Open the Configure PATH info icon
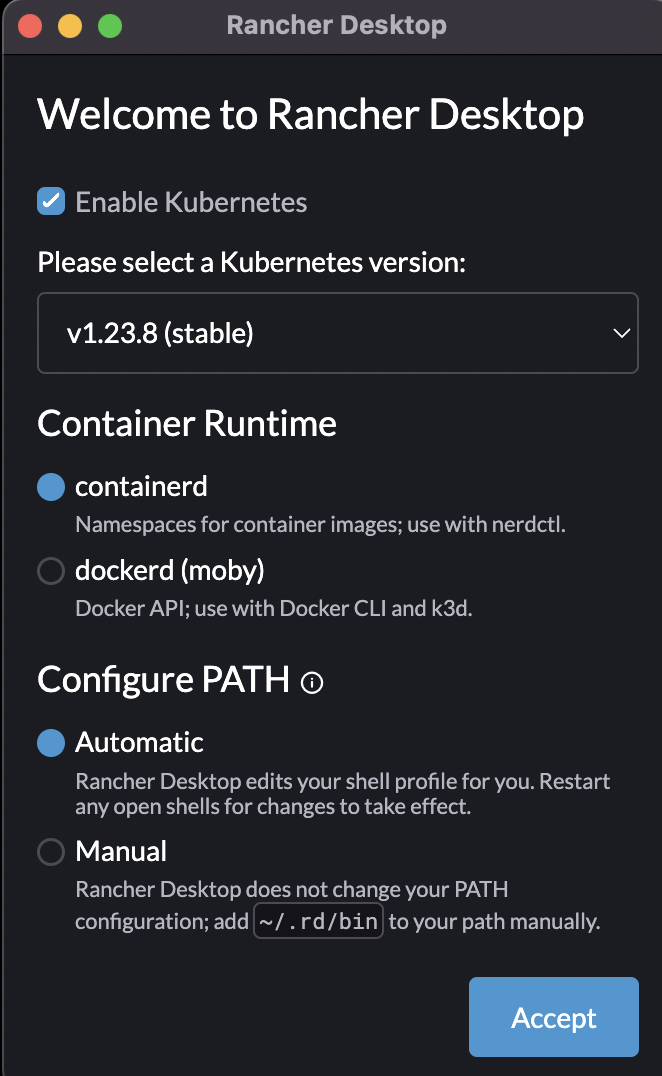Image resolution: width=662 pixels, height=1076 pixels. 312,683
